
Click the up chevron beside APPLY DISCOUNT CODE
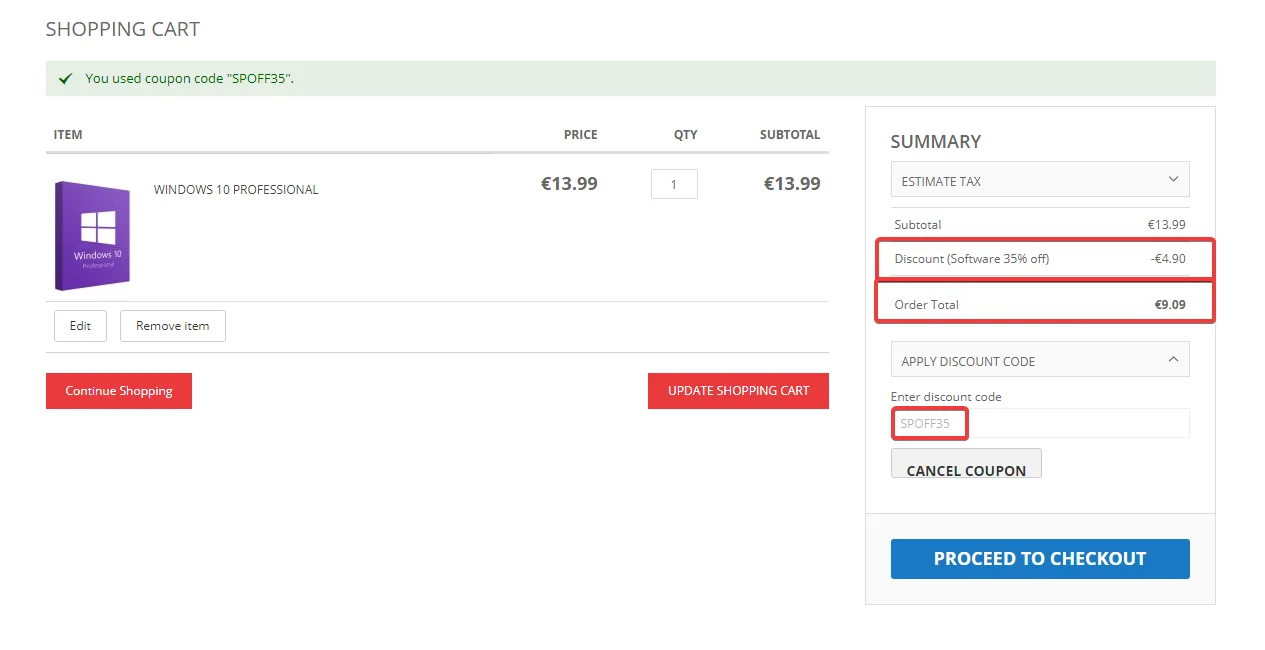[1173, 360]
